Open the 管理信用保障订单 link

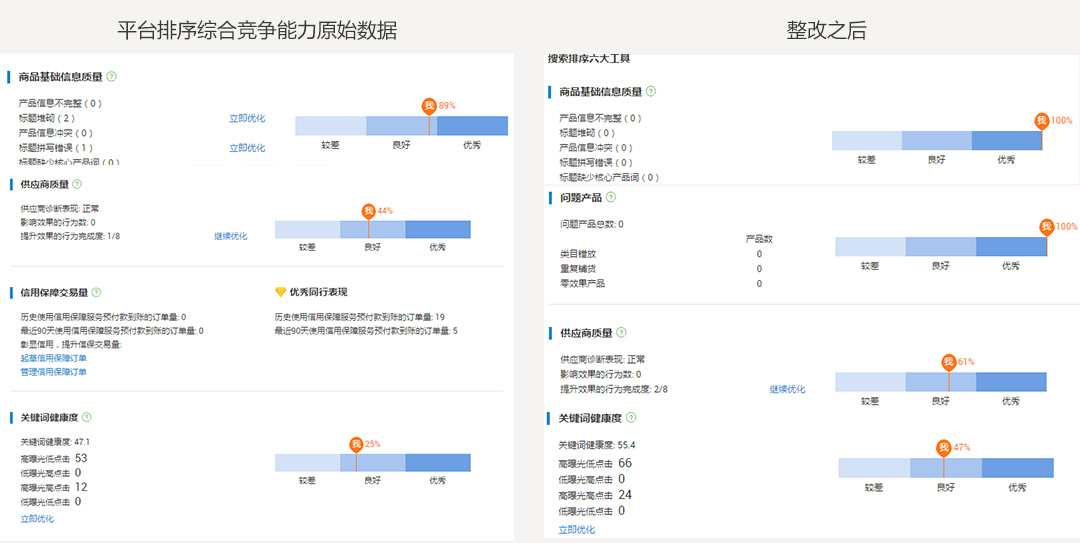click(54, 372)
